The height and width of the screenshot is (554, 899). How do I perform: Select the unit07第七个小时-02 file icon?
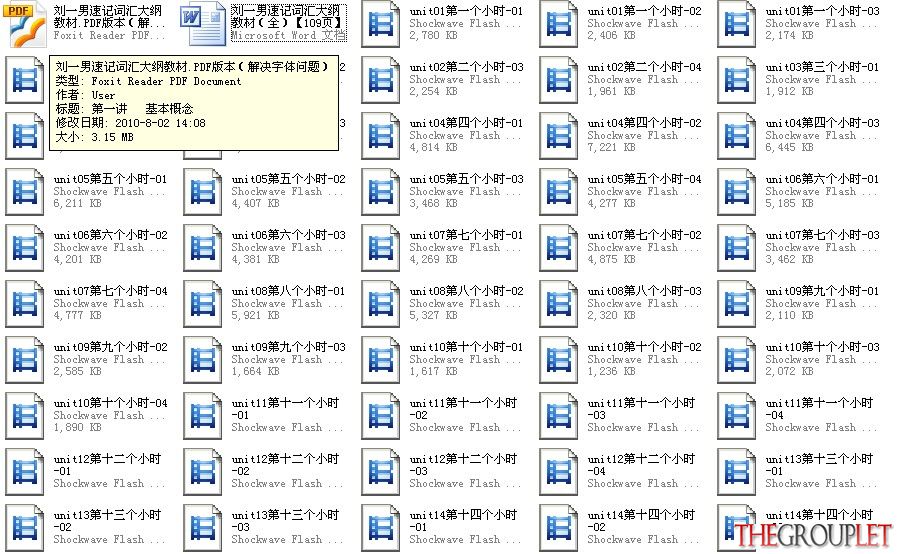tap(558, 248)
